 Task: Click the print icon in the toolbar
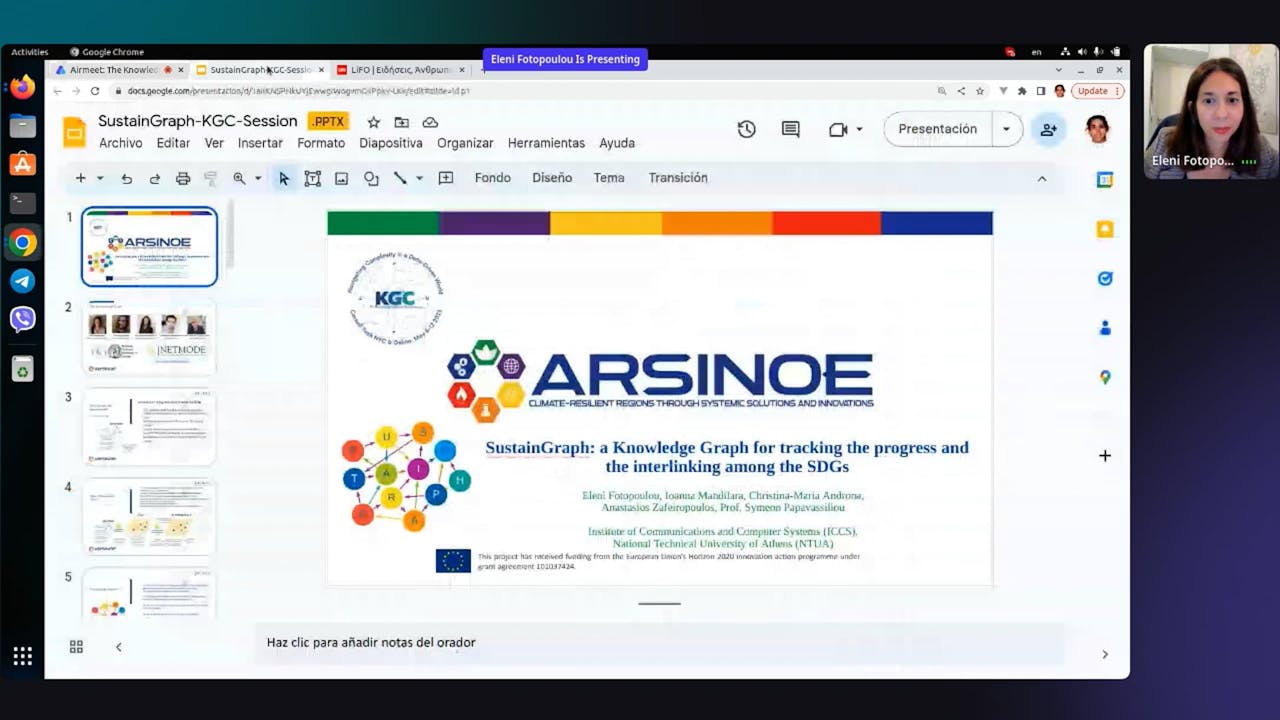183,178
